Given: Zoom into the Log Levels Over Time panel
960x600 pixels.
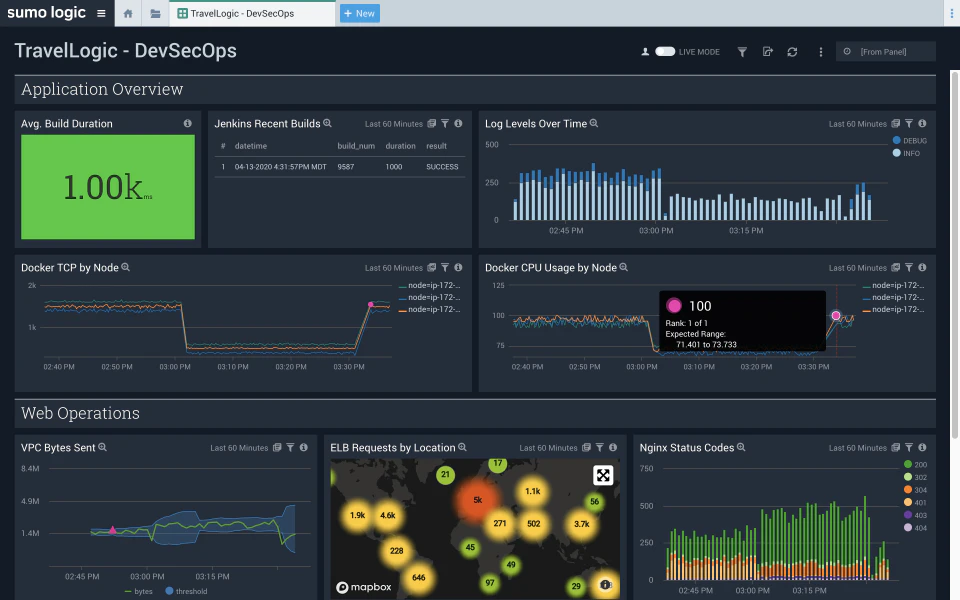Looking at the screenshot, I should pyautogui.click(x=594, y=123).
